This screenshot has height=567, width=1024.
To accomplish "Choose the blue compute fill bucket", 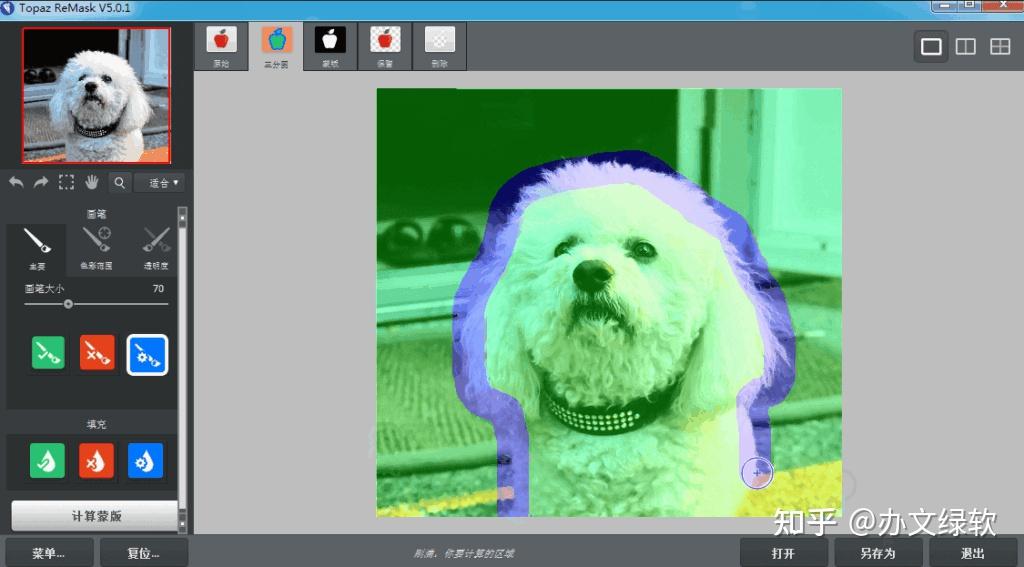I will pos(146,460).
